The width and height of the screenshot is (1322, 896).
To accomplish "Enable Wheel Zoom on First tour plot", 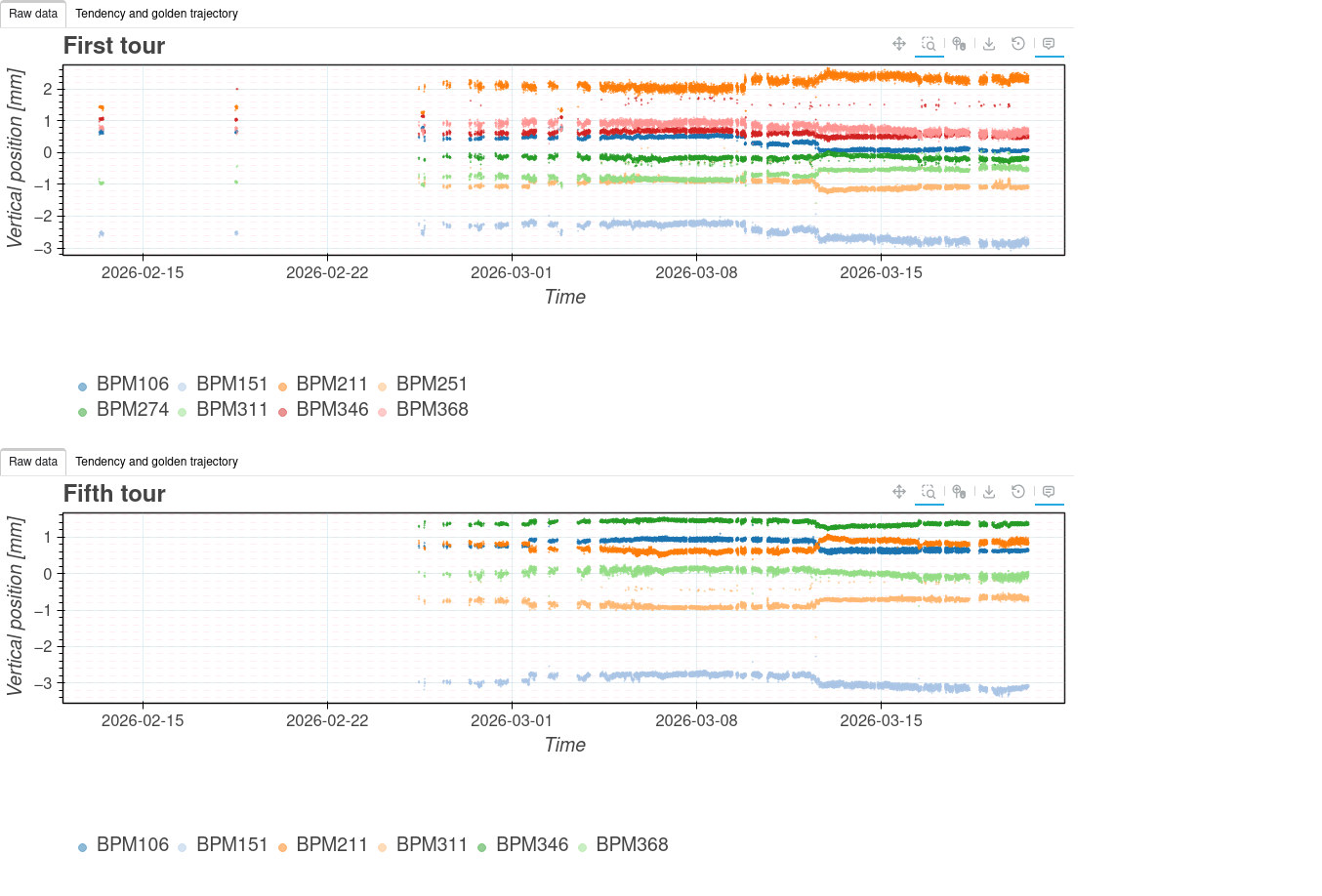I will click(x=959, y=44).
